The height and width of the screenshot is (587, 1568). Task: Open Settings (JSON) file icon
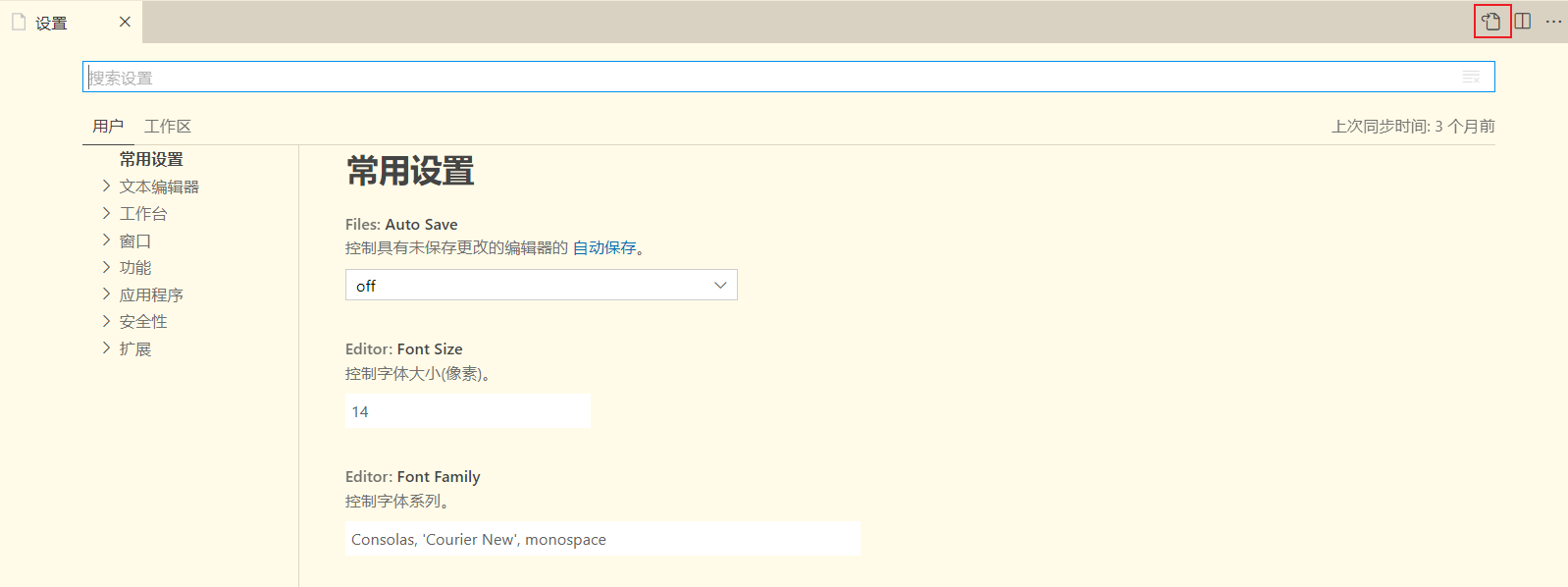click(x=1491, y=21)
